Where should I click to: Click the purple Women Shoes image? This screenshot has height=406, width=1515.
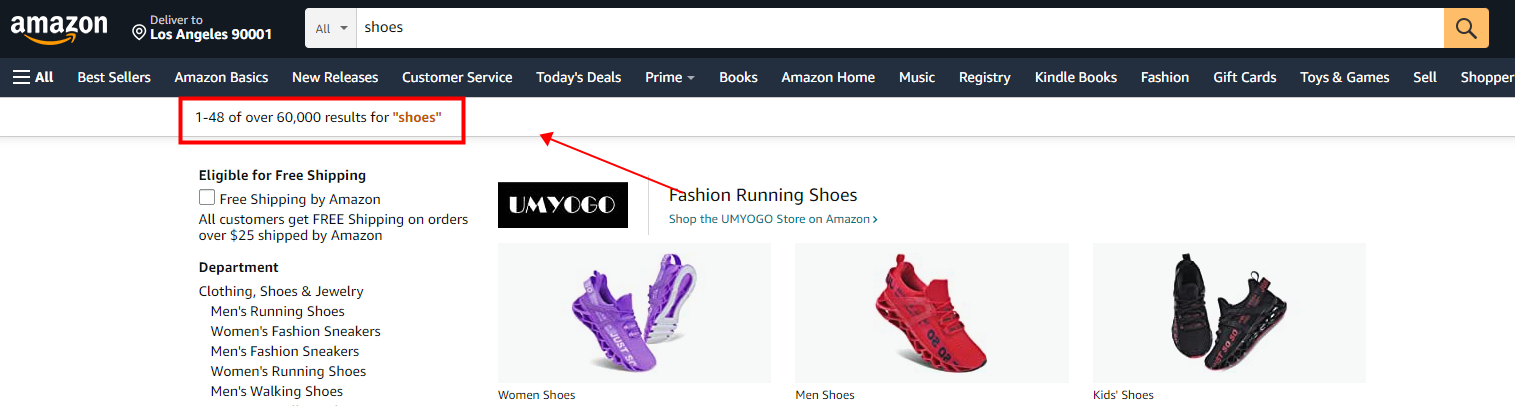[x=633, y=312]
